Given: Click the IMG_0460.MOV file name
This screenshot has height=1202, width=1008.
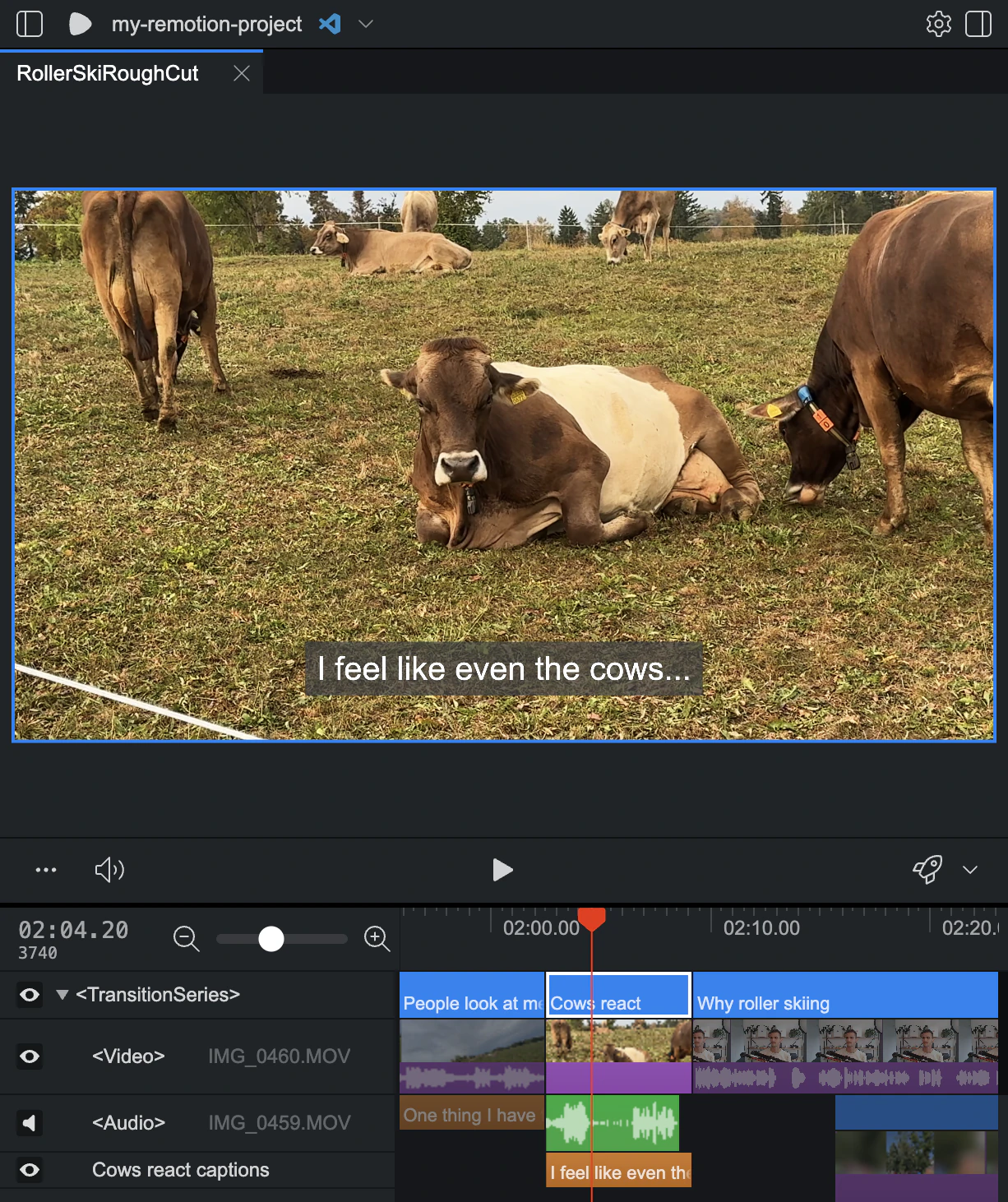Looking at the screenshot, I should tap(279, 1056).
